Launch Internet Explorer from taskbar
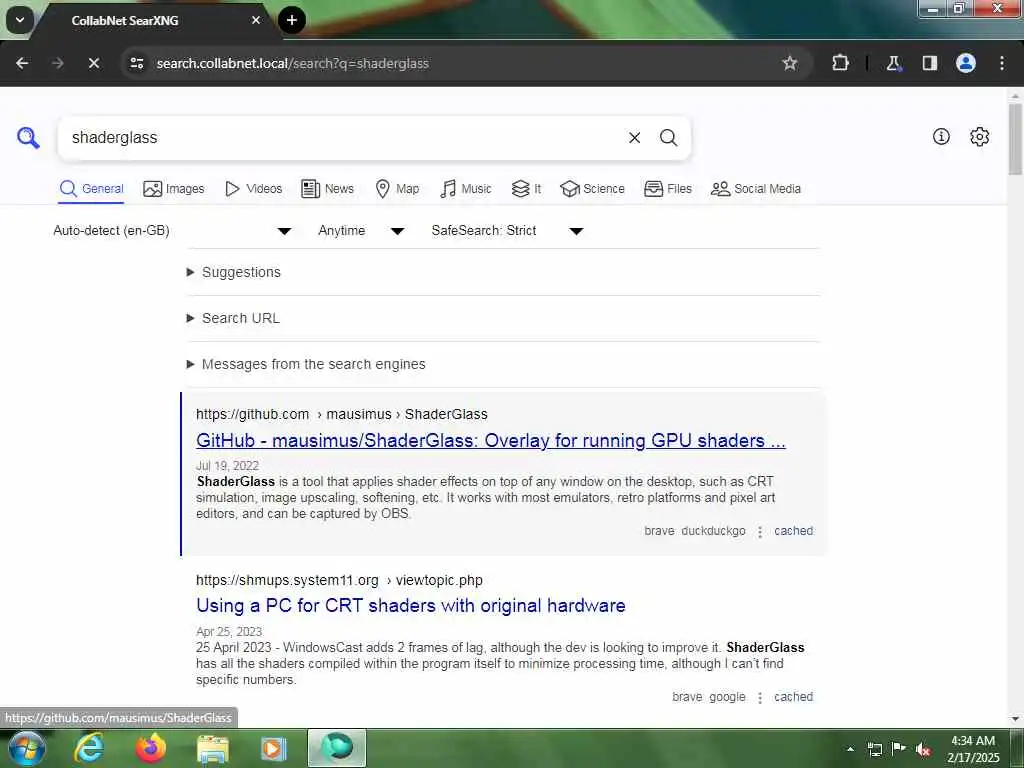This screenshot has height=768, width=1024. pos(88,748)
